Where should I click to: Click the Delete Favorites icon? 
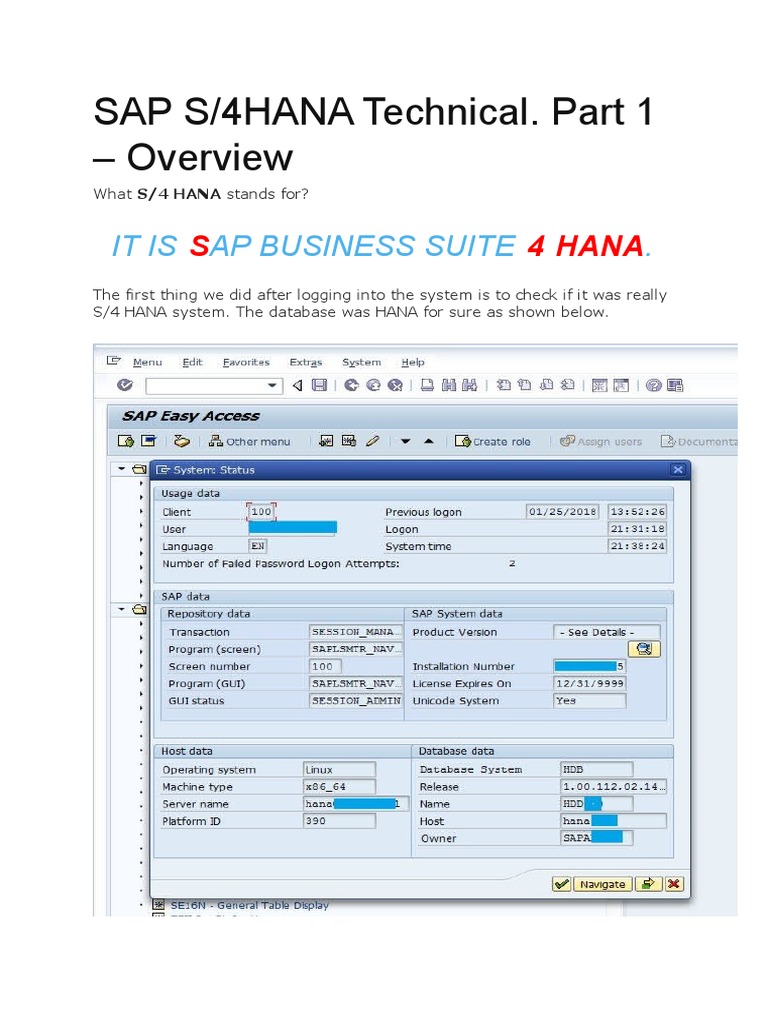[349, 441]
